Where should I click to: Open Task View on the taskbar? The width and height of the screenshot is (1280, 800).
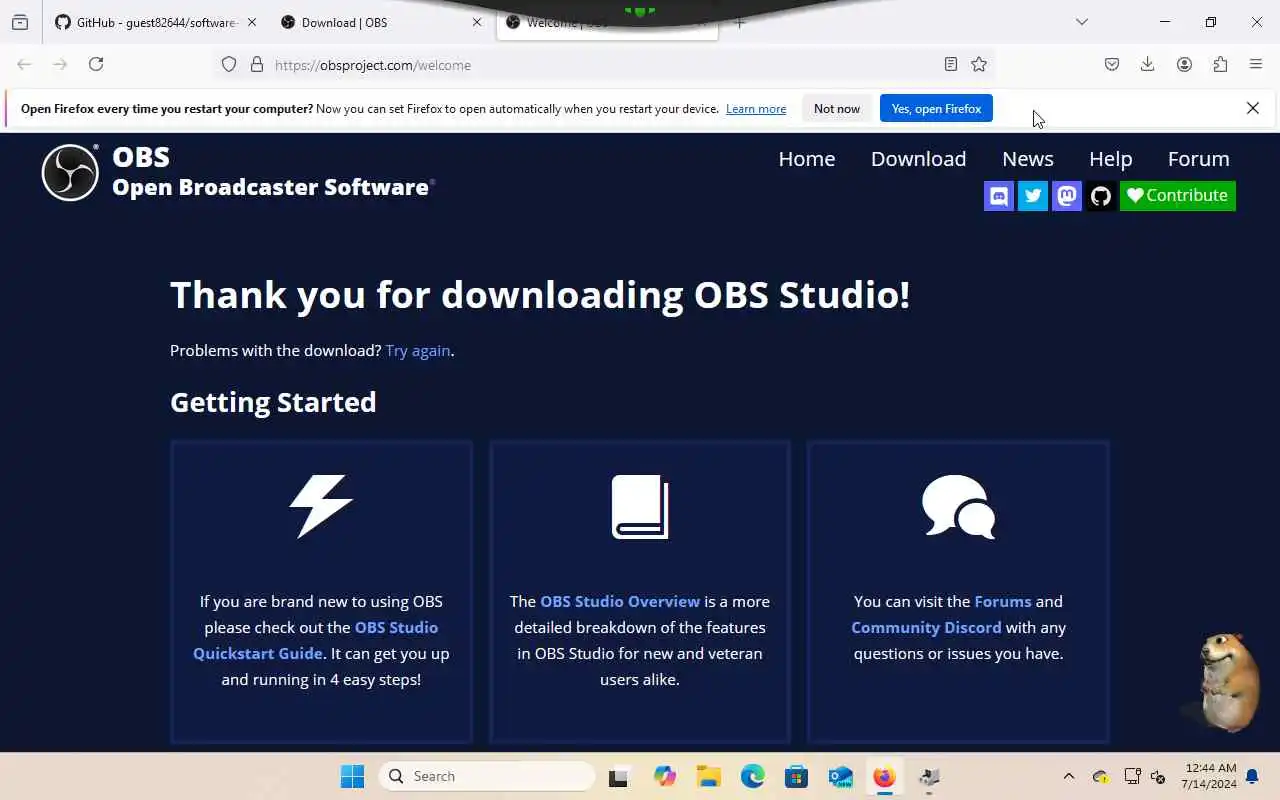click(619, 776)
